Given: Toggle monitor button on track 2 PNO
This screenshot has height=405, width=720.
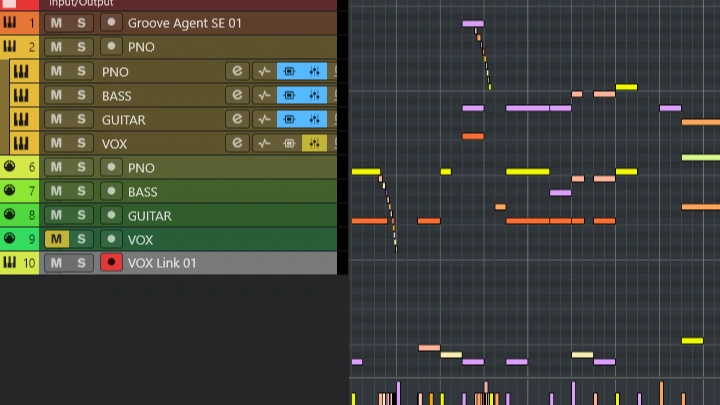Looking at the screenshot, I should (111, 47).
